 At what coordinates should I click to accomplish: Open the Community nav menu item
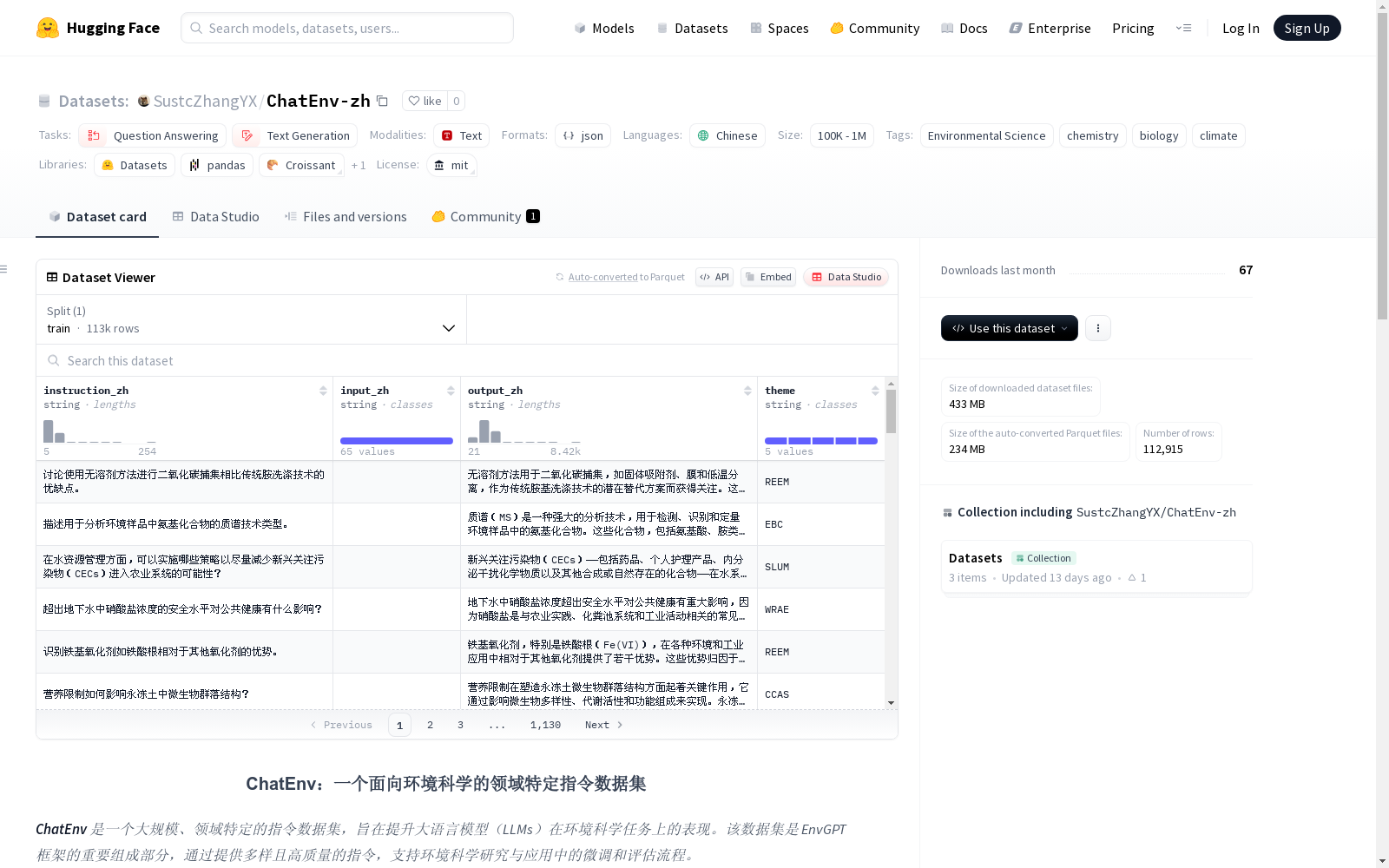coord(875,28)
